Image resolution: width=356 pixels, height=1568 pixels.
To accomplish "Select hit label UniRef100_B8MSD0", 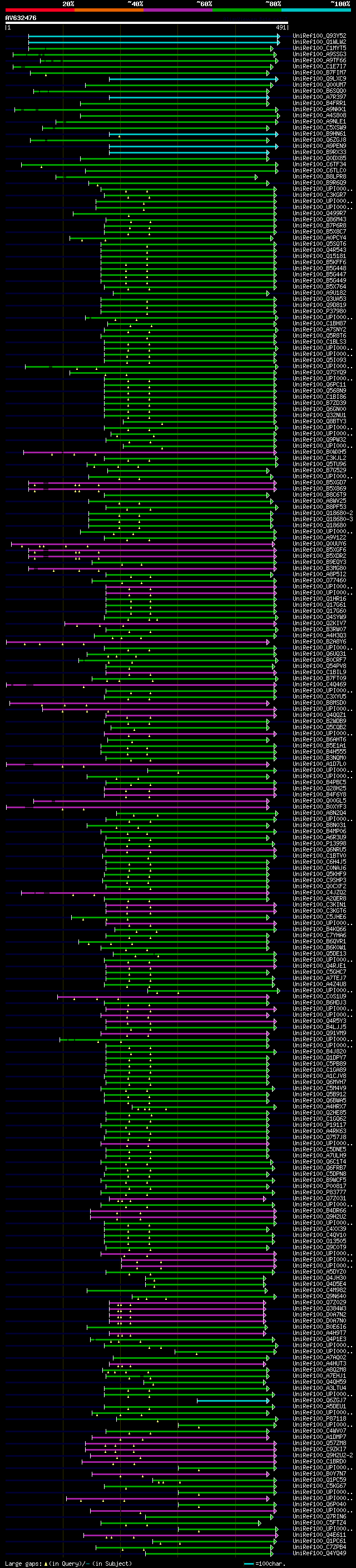I will click(x=319, y=703).
